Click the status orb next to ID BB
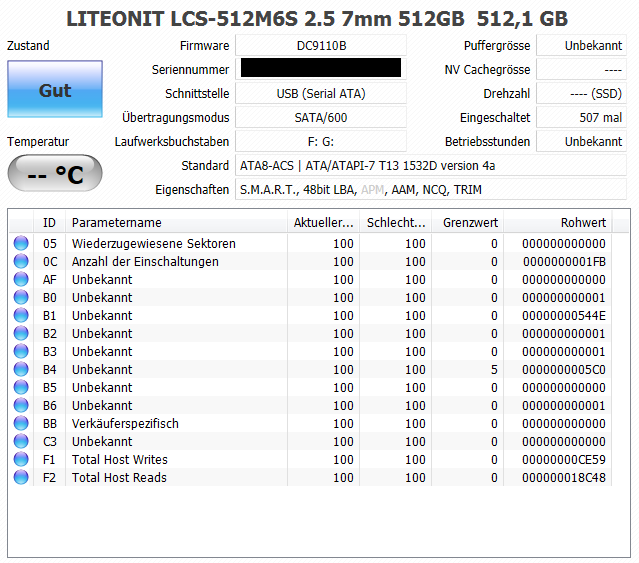Viewport: 639px width, 563px height. (21, 423)
